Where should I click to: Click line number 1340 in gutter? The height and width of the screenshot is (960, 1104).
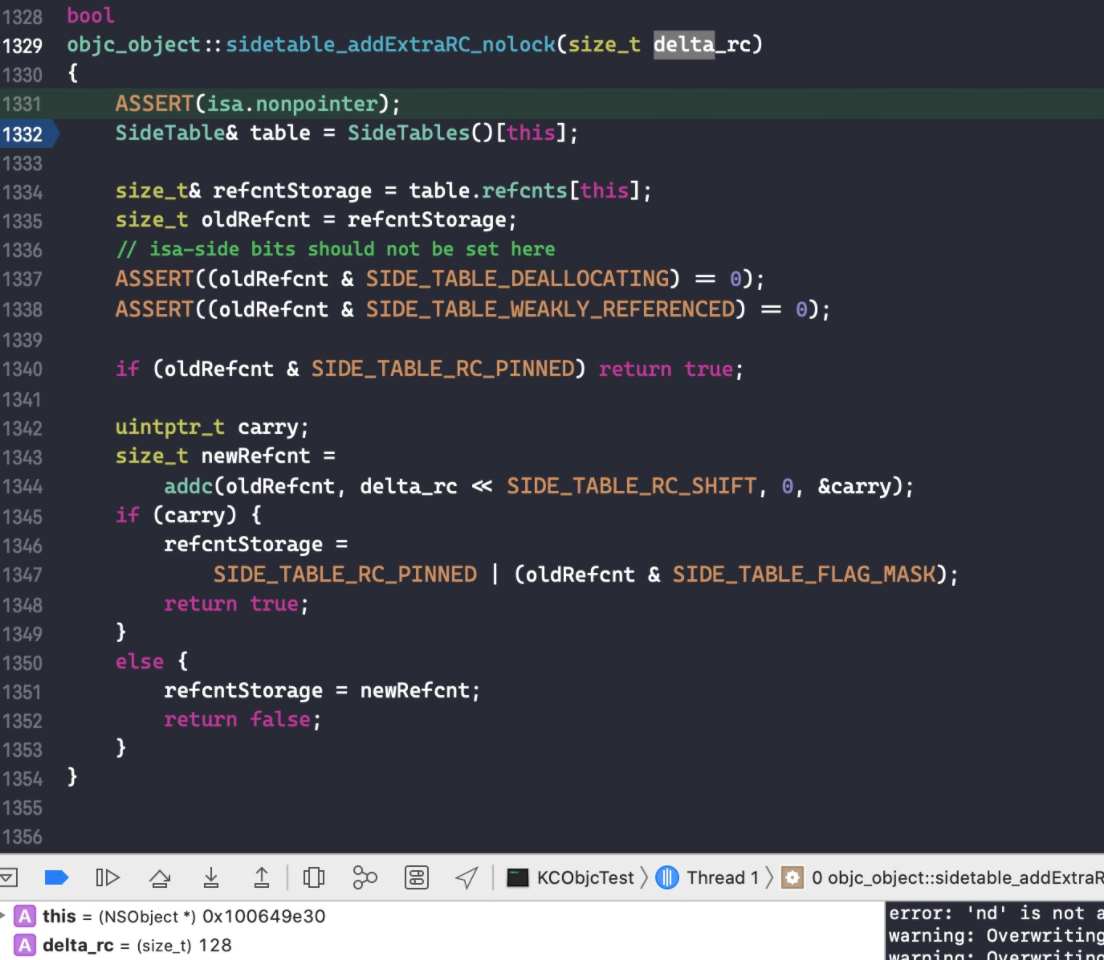tap(23, 369)
